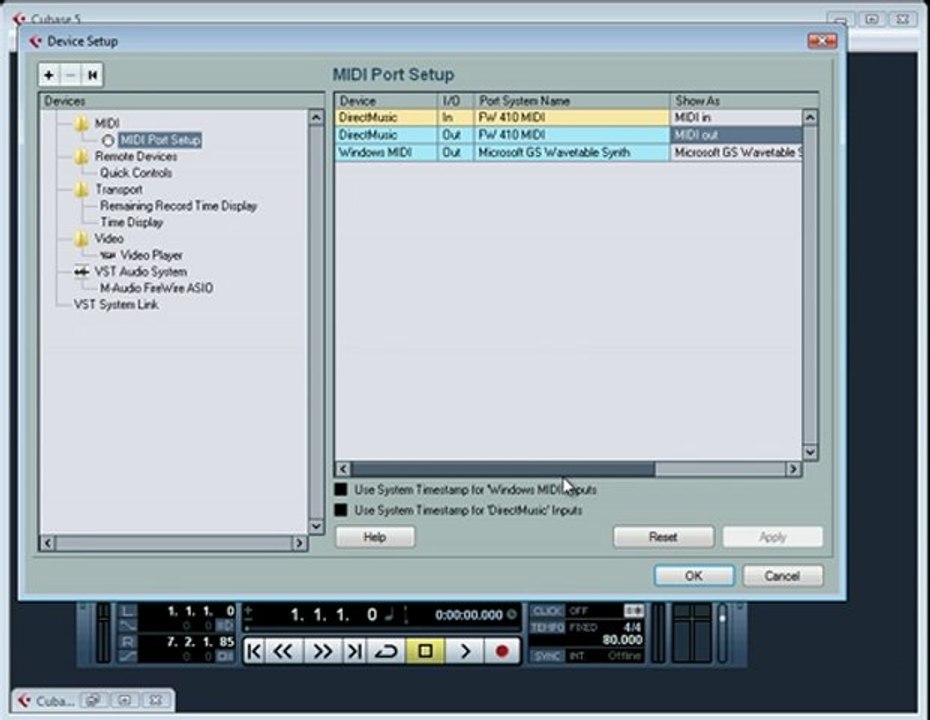
Task: Click the Device column header
Action: pyautogui.click(x=386, y=101)
